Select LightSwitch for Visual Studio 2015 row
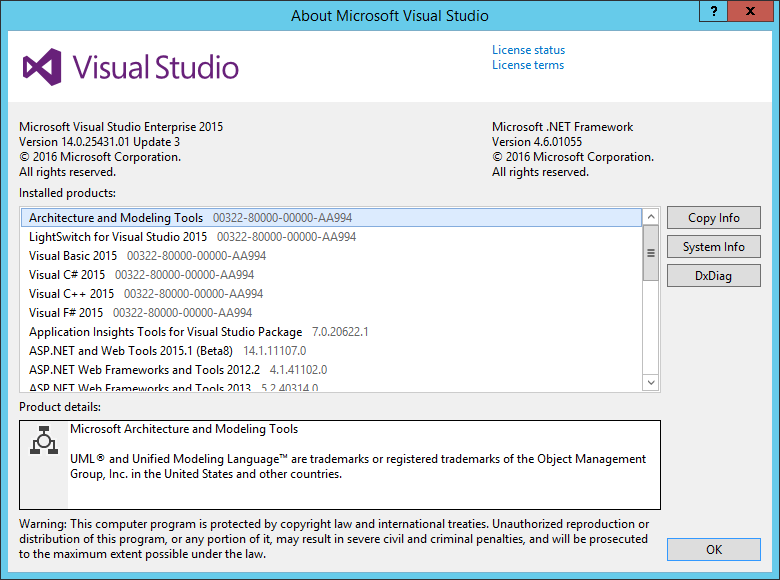780x580 pixels. coord(331,237)
